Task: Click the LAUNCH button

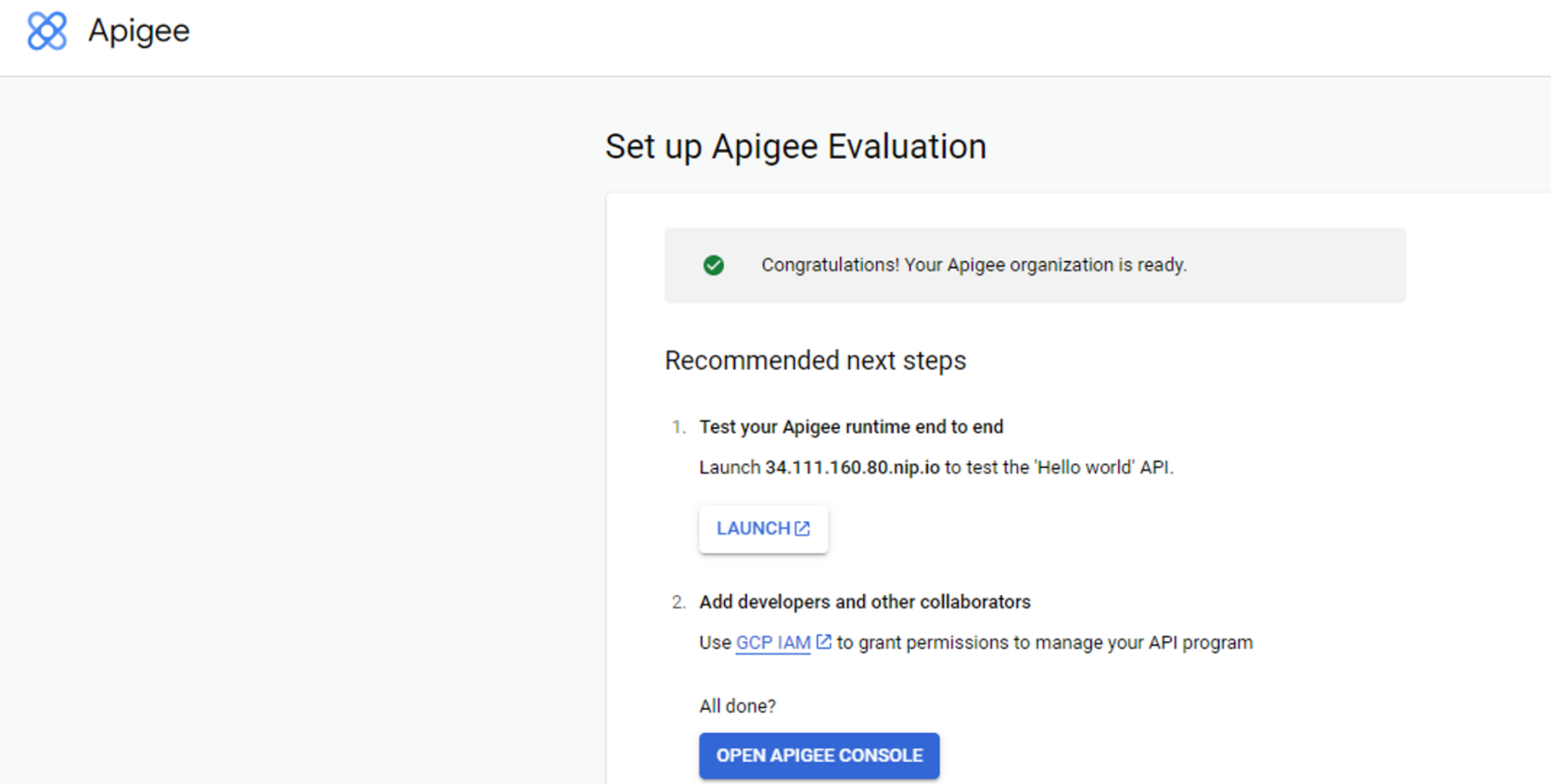Action: [763, 529]
